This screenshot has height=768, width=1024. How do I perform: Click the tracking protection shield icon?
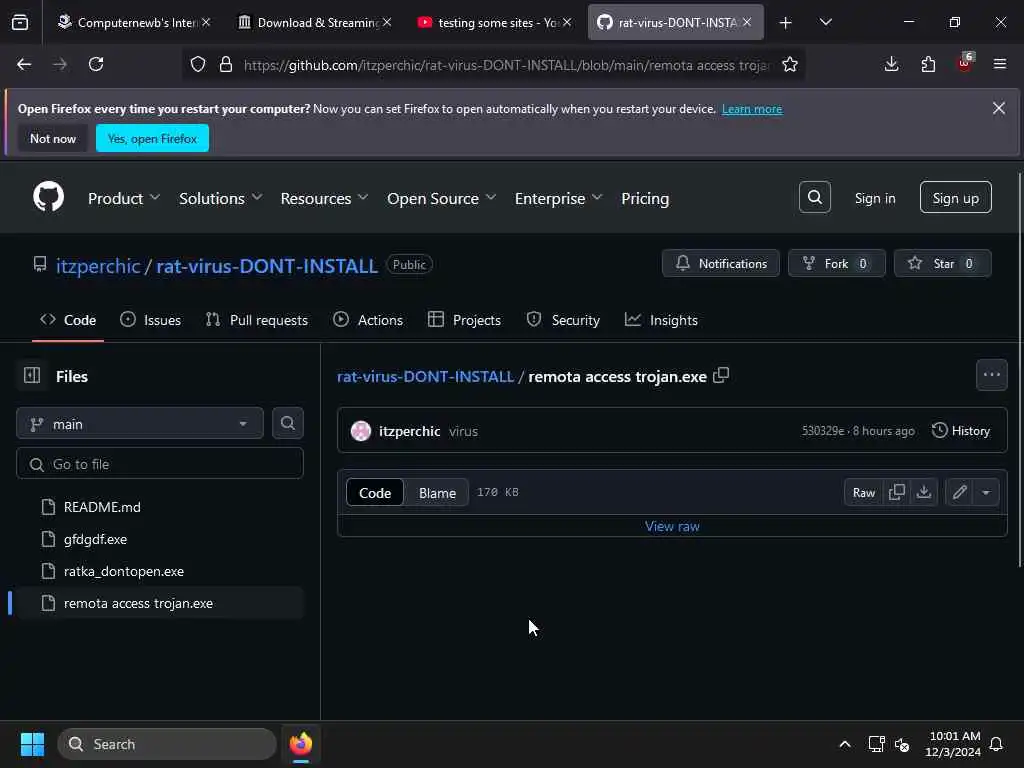198,64
